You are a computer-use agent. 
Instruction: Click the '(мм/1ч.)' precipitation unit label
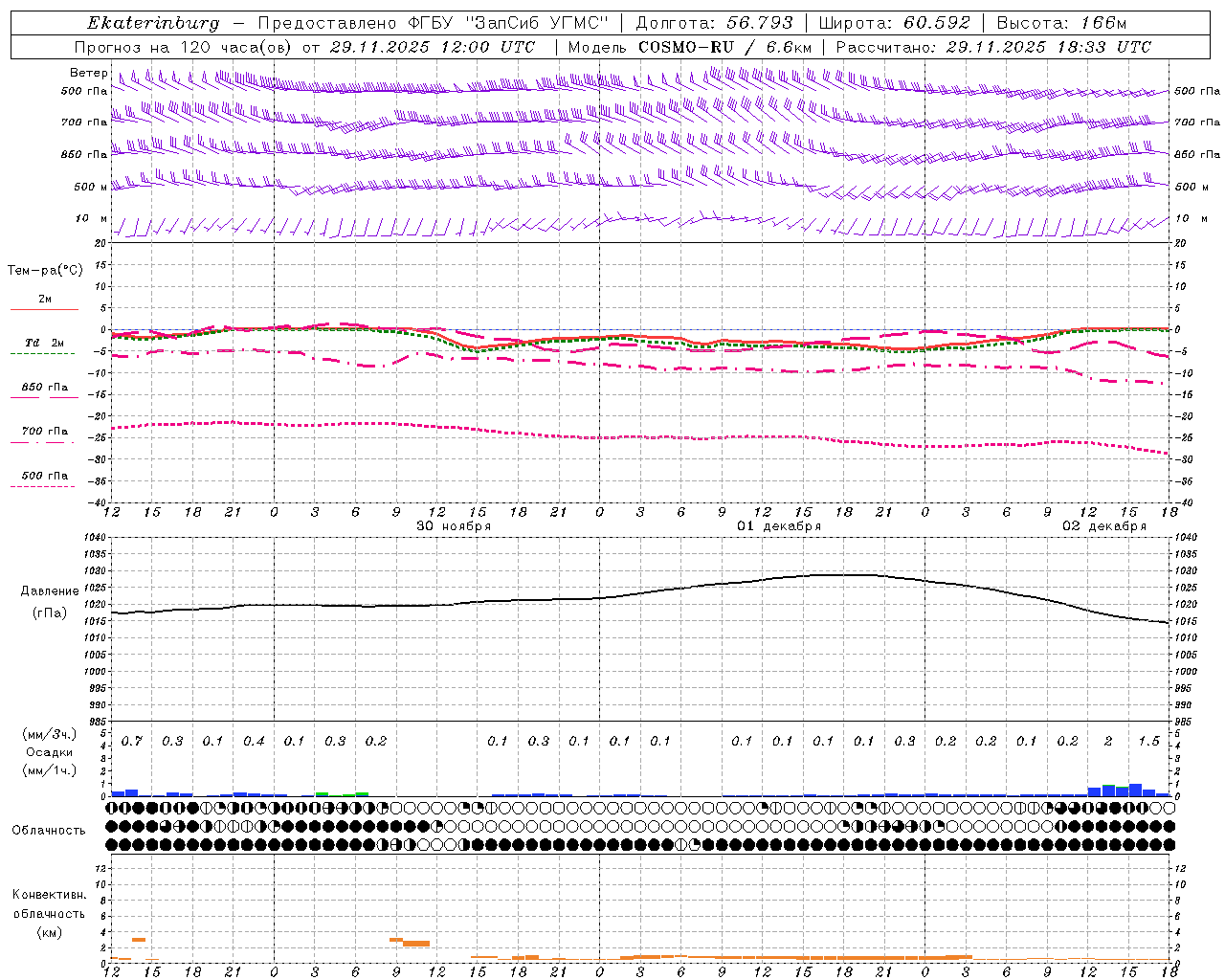pyautogui.click(x=51, y=770)
